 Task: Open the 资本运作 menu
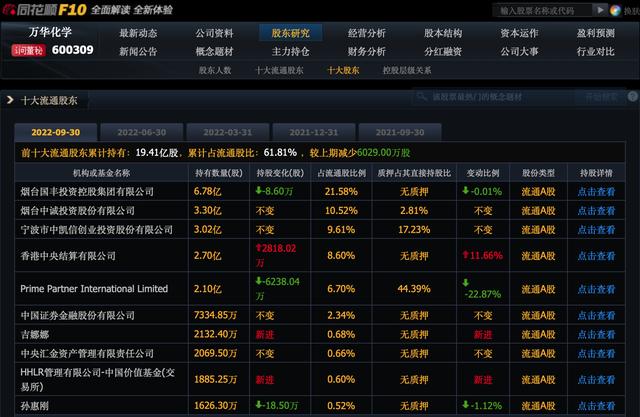(519, 33)
